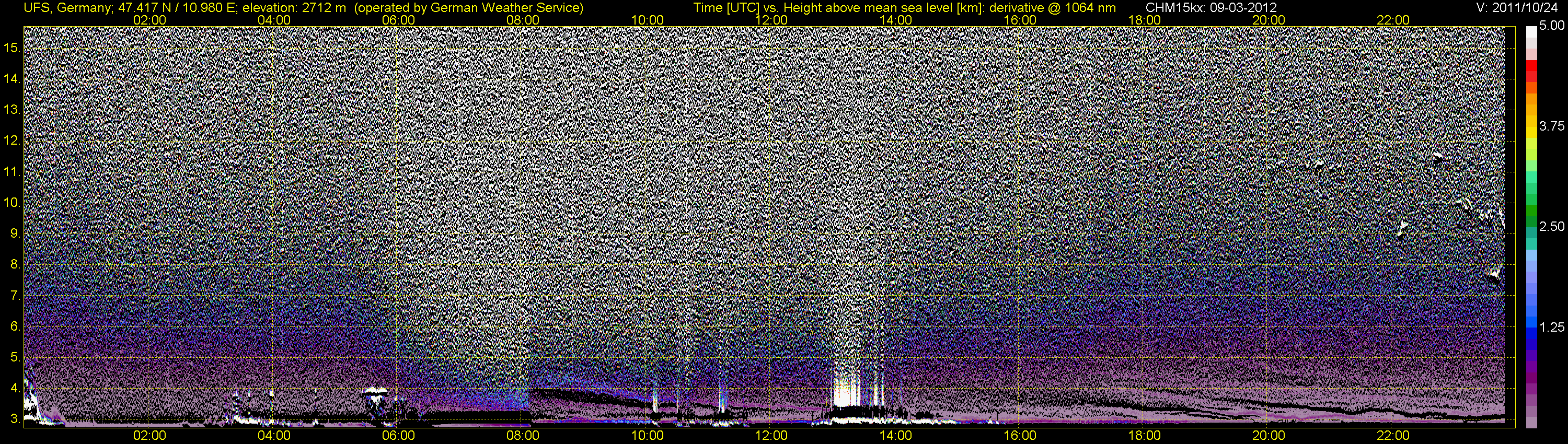Click the 6. km height axis label
1568x444 pixels.
click(x=15, y=326)
